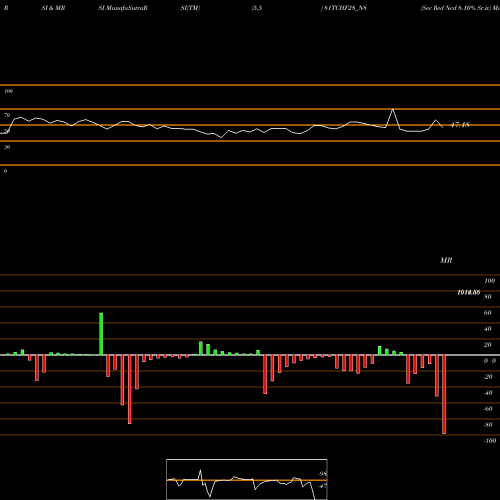Screen dimensions: 500x500
Task: Click the RSI axis label 70
Action: coord(7,115)
